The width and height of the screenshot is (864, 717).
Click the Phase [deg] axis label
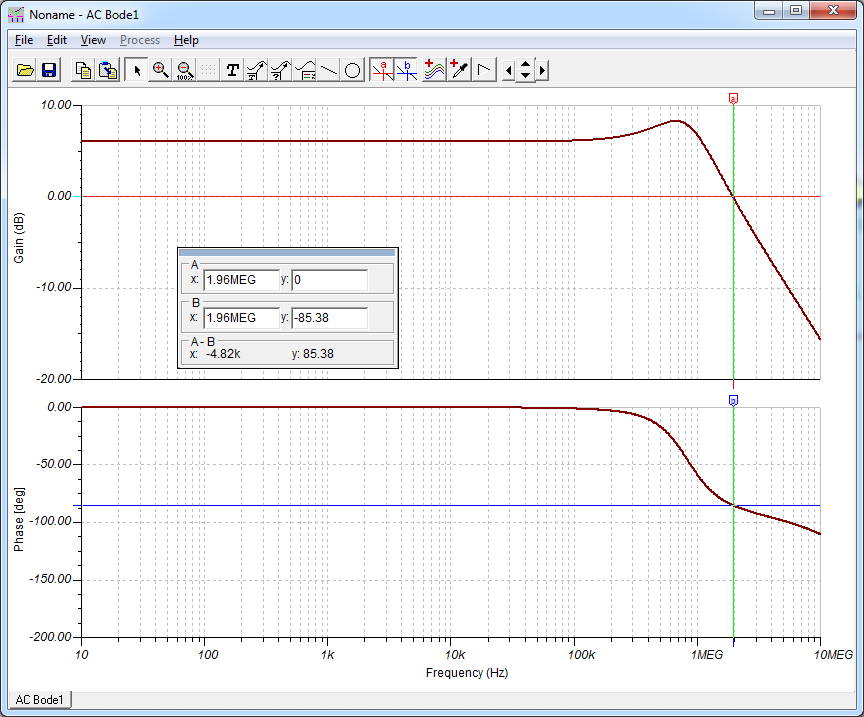[x=19, y=519]
